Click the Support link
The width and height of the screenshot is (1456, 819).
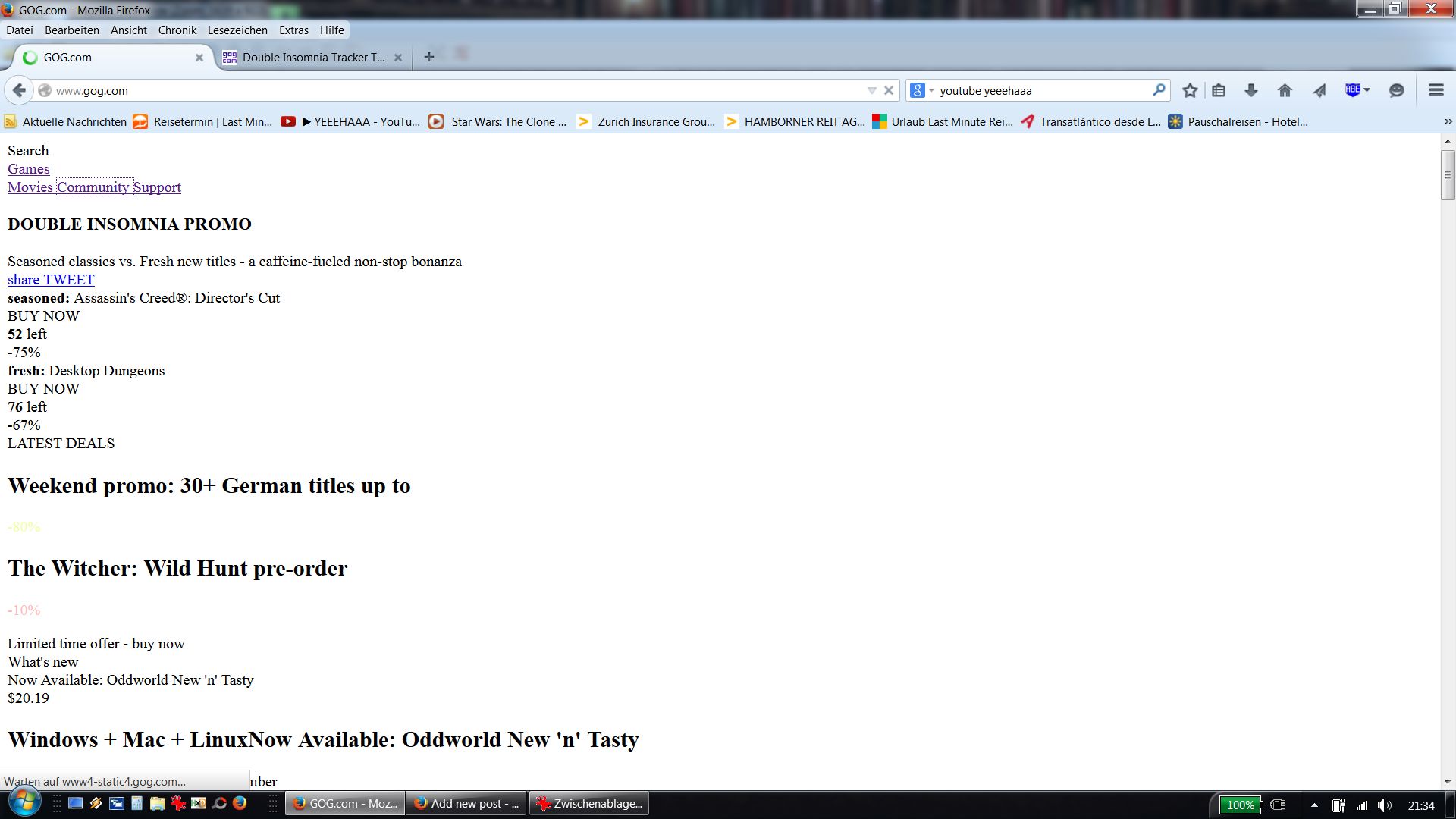[x=157, y=187]
